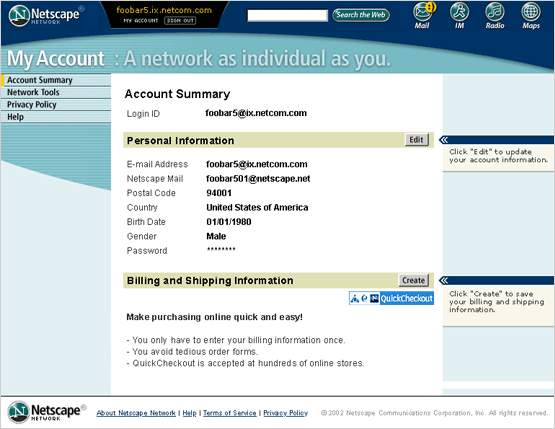The image size is (555, 429).
Task: Launch the IM messenger icon
Action: [x=459, y=16]
